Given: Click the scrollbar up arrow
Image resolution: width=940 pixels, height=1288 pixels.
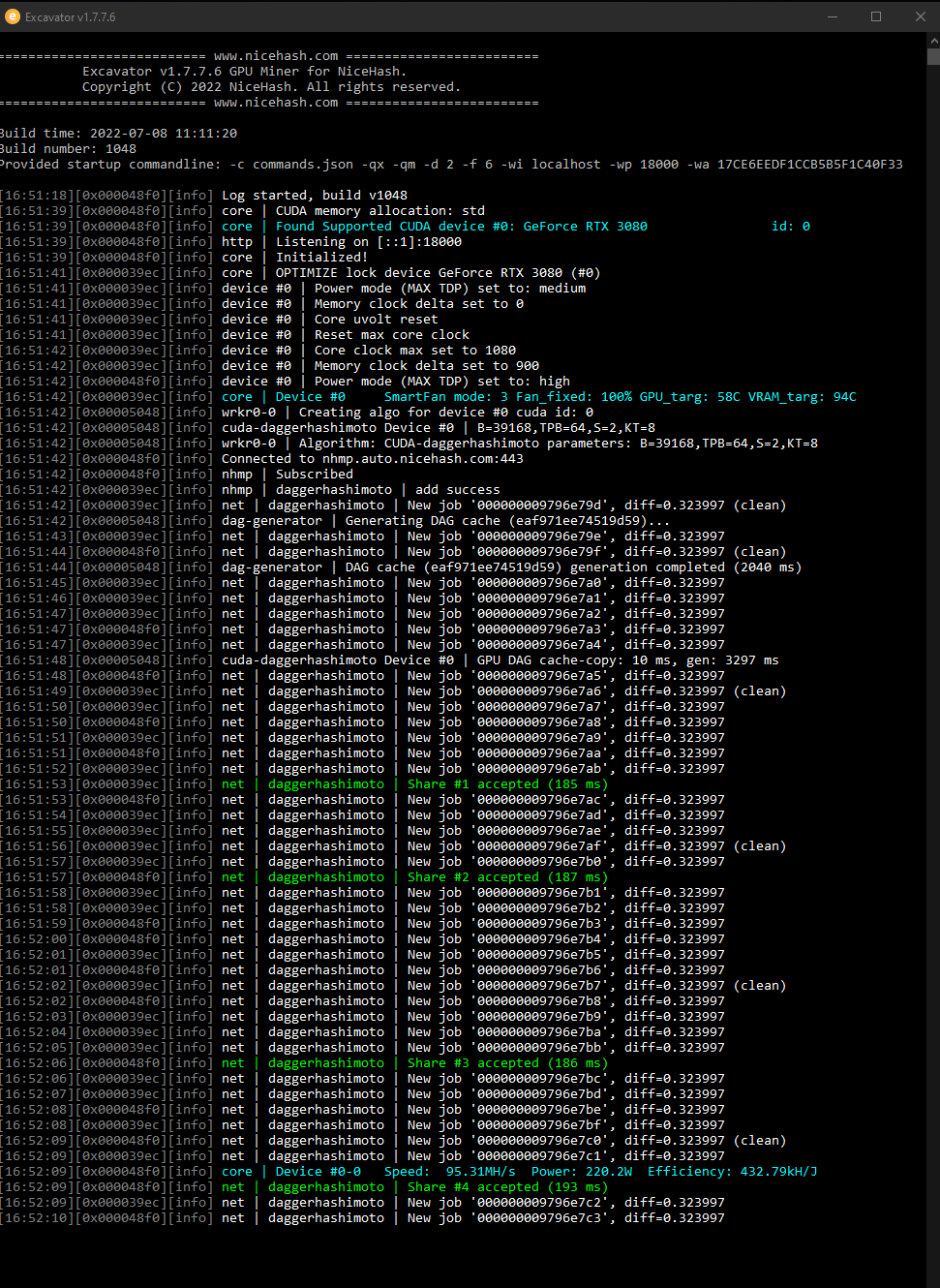Looking at the screenshot, I should [933, 41].
